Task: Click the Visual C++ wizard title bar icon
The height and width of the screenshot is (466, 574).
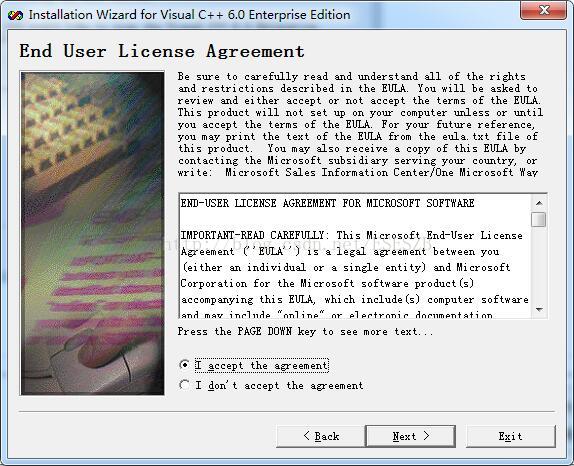Action: coord(15,15)
